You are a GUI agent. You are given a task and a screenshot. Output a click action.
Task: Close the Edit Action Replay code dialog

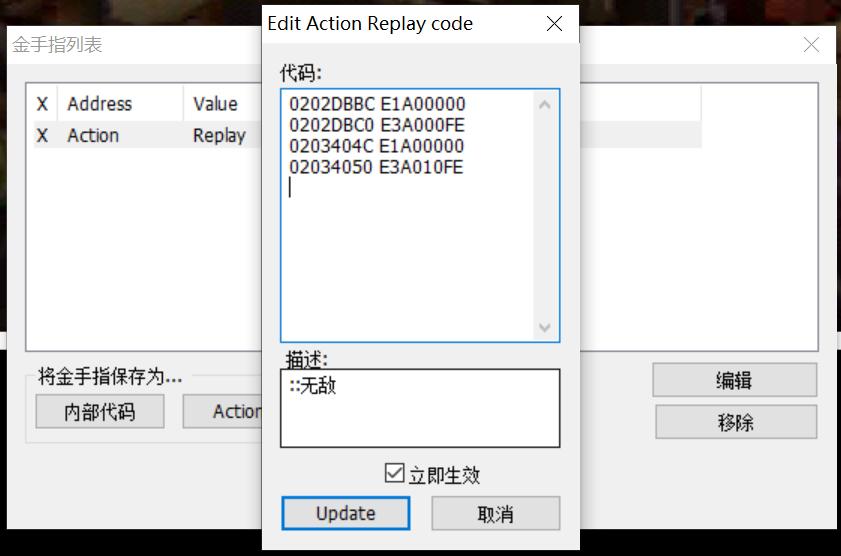click(554, 24)
